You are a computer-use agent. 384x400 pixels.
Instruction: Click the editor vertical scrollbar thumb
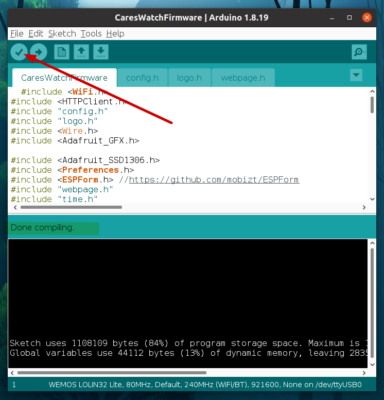pyautogui.click(x=372, y=105)
